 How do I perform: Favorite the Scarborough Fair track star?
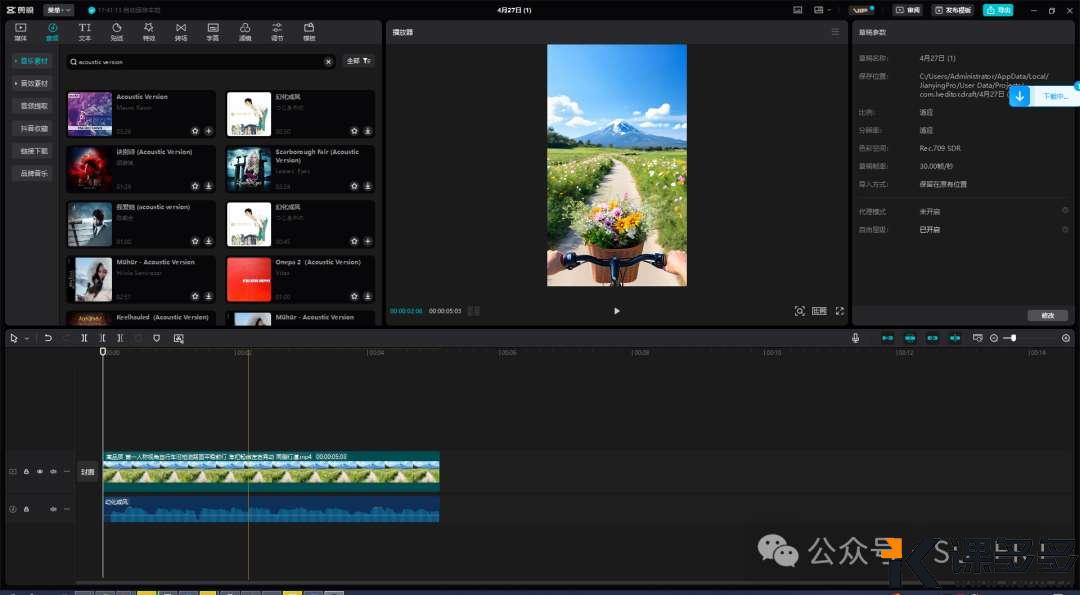[x=354, y=185]
